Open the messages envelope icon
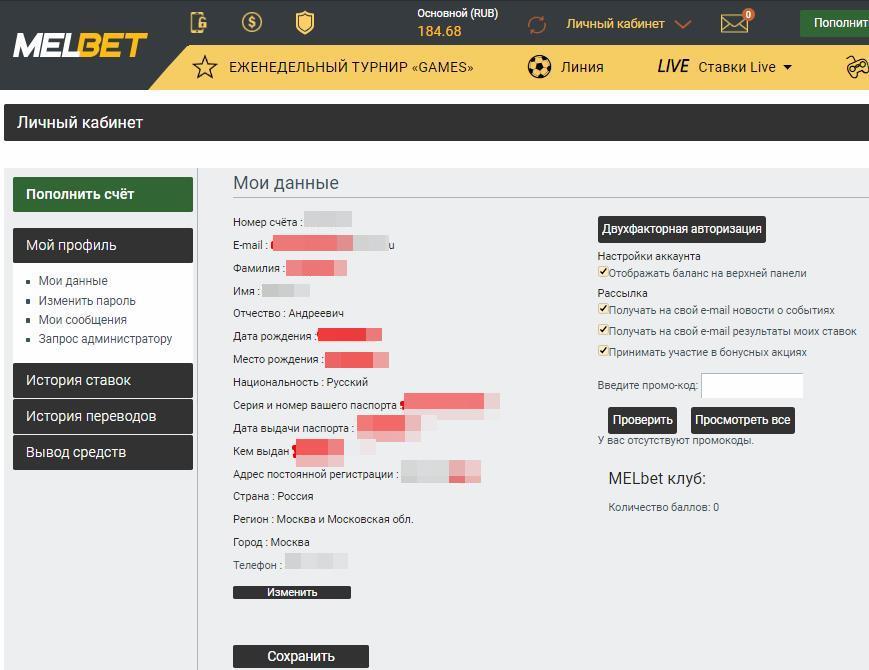The width and height of the screenshot is (869, 670). pos(734,23)
